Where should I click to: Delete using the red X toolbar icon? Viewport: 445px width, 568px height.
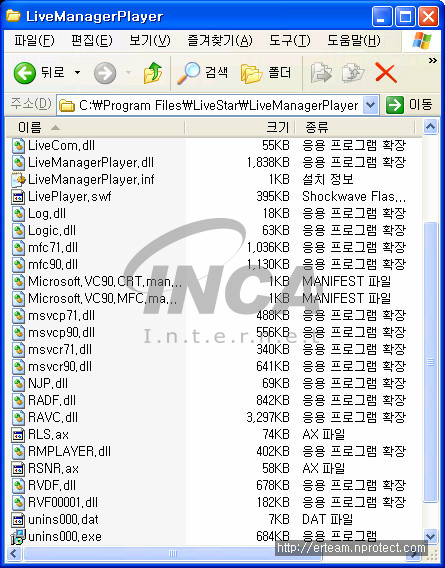pyautogui.click(x=386, y=73)
